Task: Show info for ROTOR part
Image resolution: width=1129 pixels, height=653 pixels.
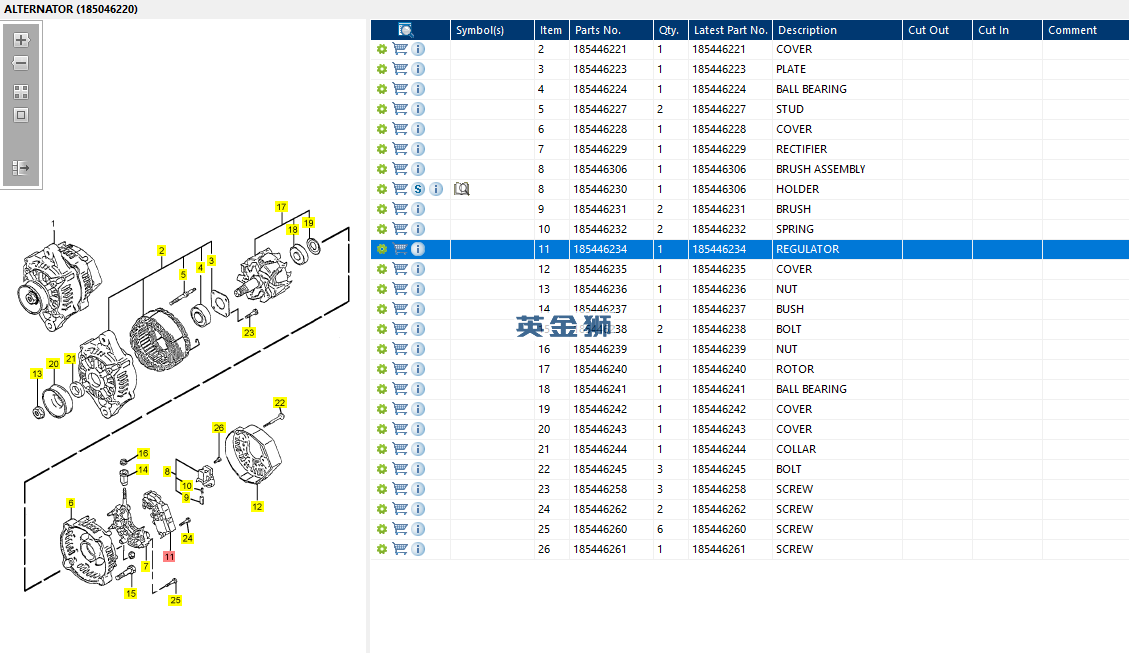Action: coord(418,369)
